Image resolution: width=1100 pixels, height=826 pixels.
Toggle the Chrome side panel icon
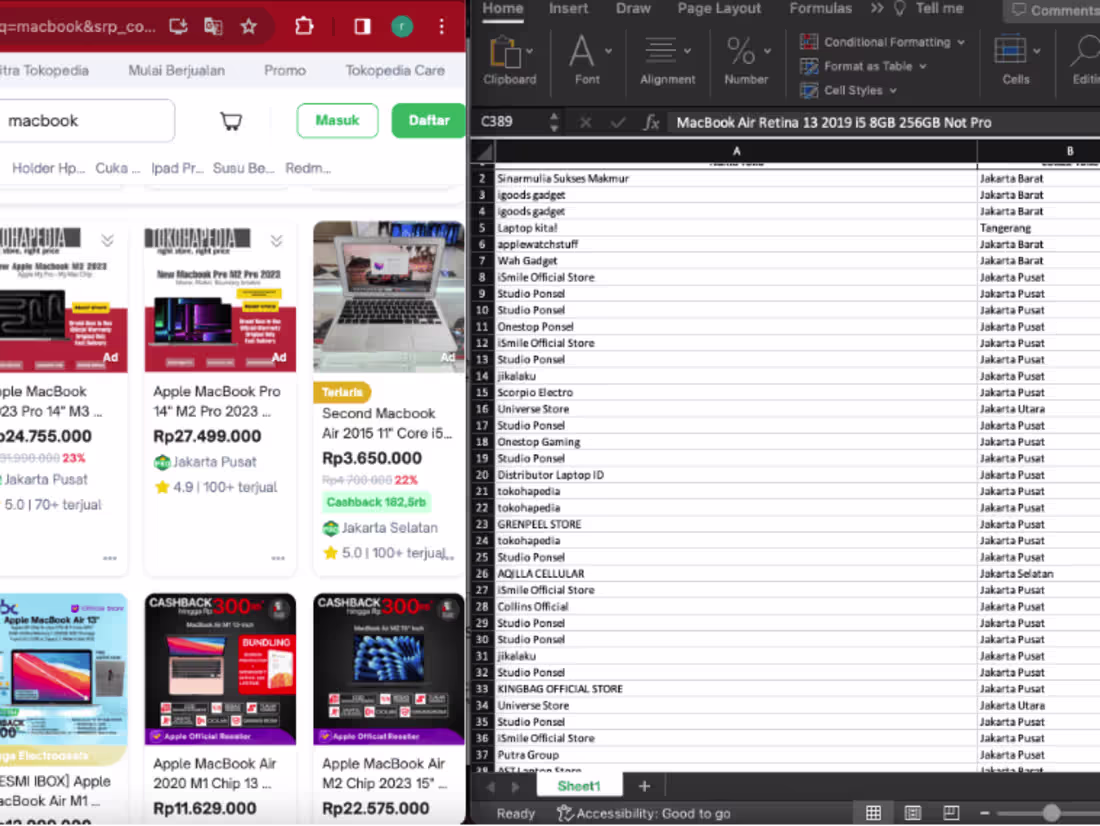[362, 27]
